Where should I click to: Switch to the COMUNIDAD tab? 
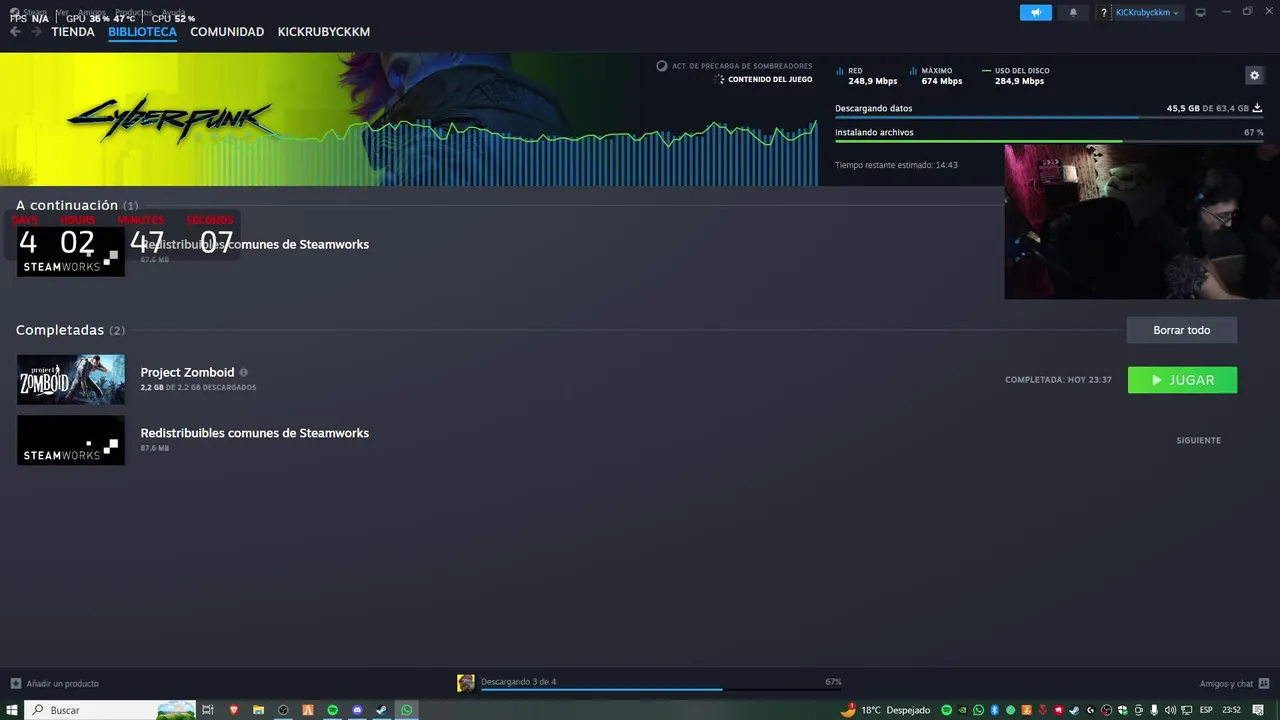[x=227, y=32]
